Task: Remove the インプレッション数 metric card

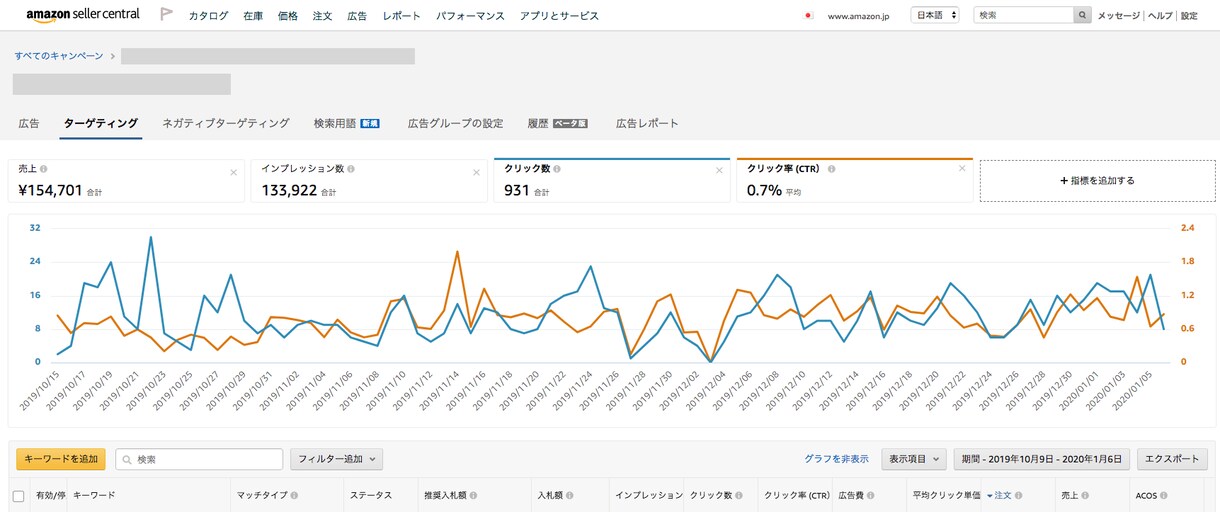Action: point(476,172)
